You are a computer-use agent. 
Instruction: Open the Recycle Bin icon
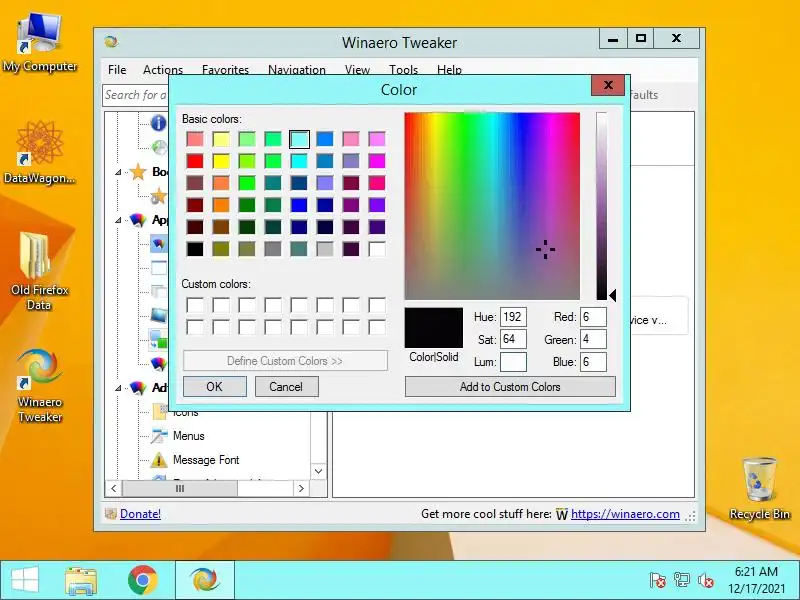[x=760, y=488]
